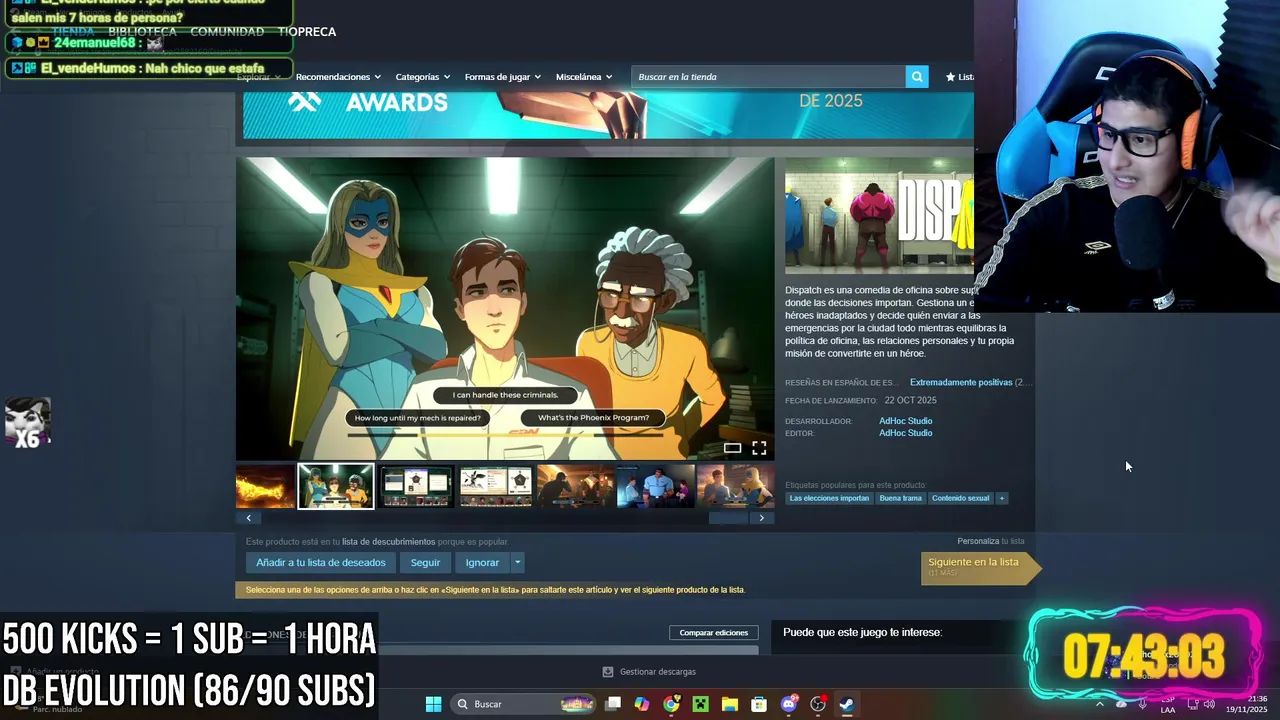Open the Extremadamente positivas reviews link

coord(961,382)
